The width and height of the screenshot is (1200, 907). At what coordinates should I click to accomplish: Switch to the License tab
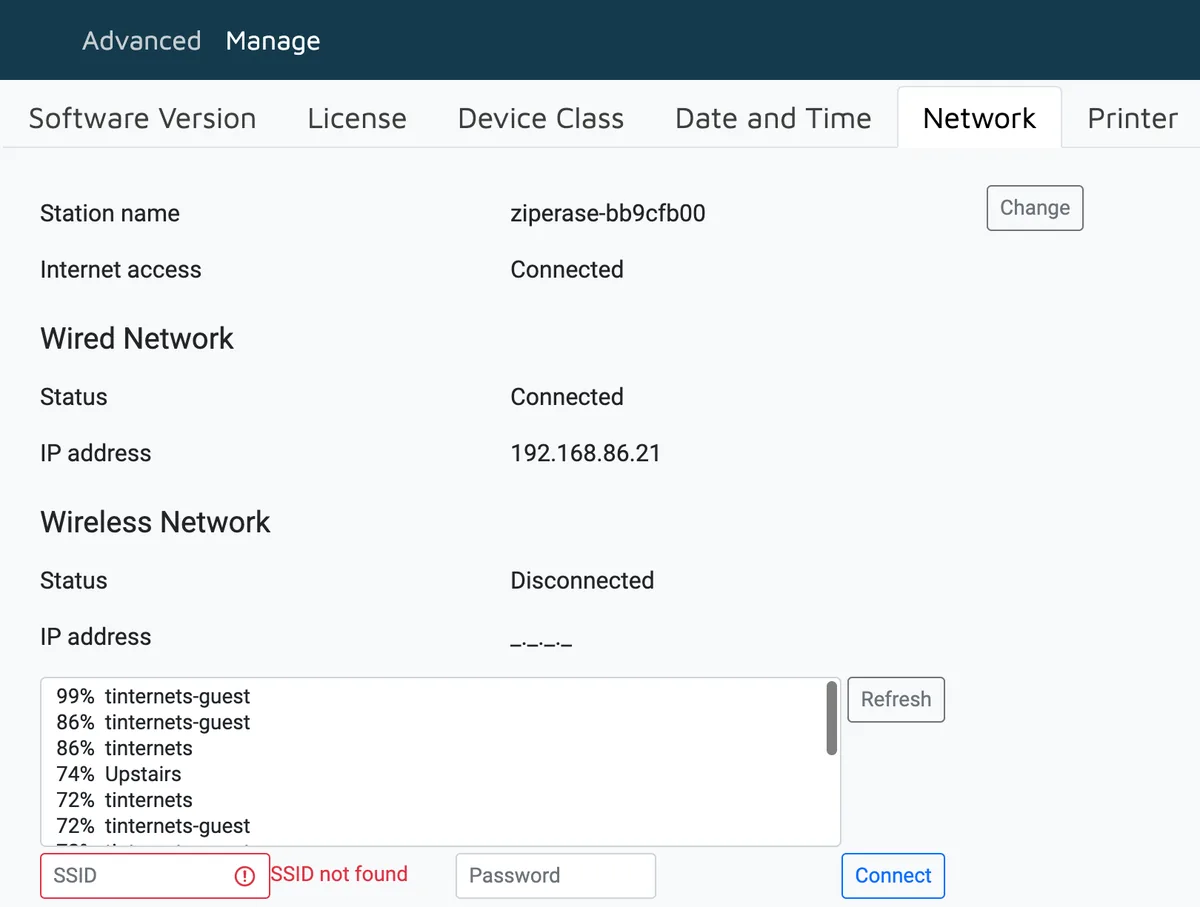point(357,118)
